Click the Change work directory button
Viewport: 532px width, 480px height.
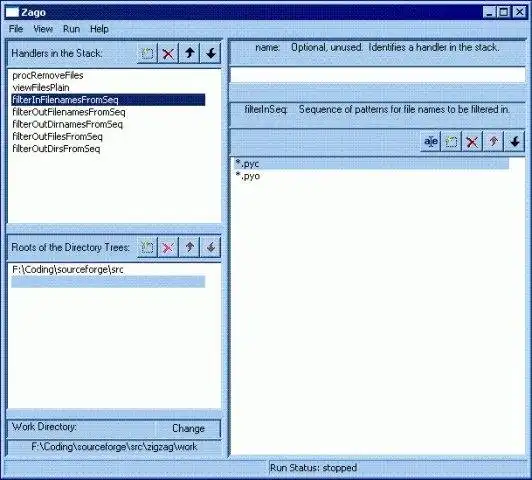(188, 428)
